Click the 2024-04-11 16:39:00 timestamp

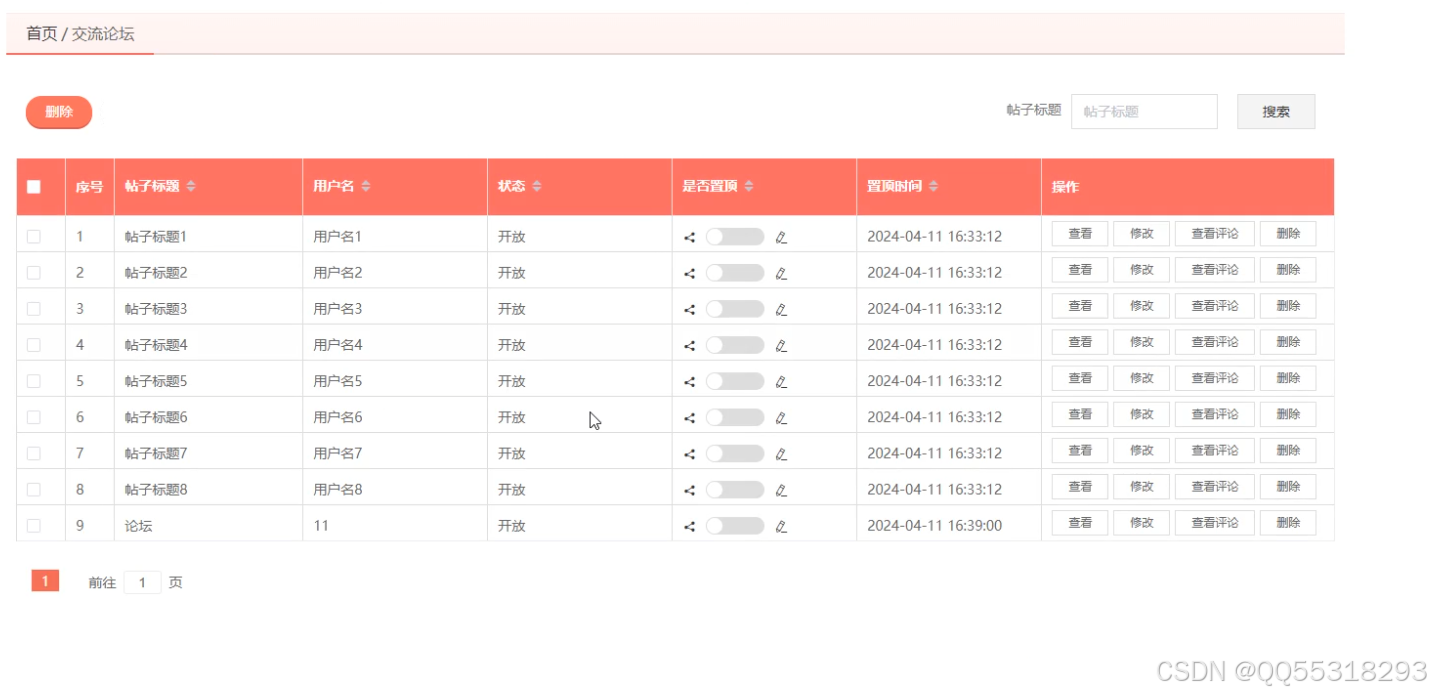click(934, 526)
